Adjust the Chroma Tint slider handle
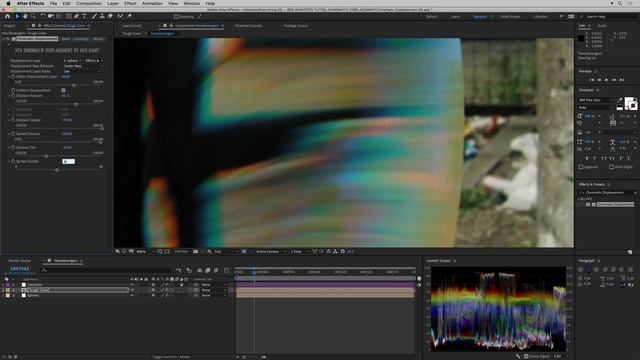The image size is (640, 360). (x=46, y=156)
